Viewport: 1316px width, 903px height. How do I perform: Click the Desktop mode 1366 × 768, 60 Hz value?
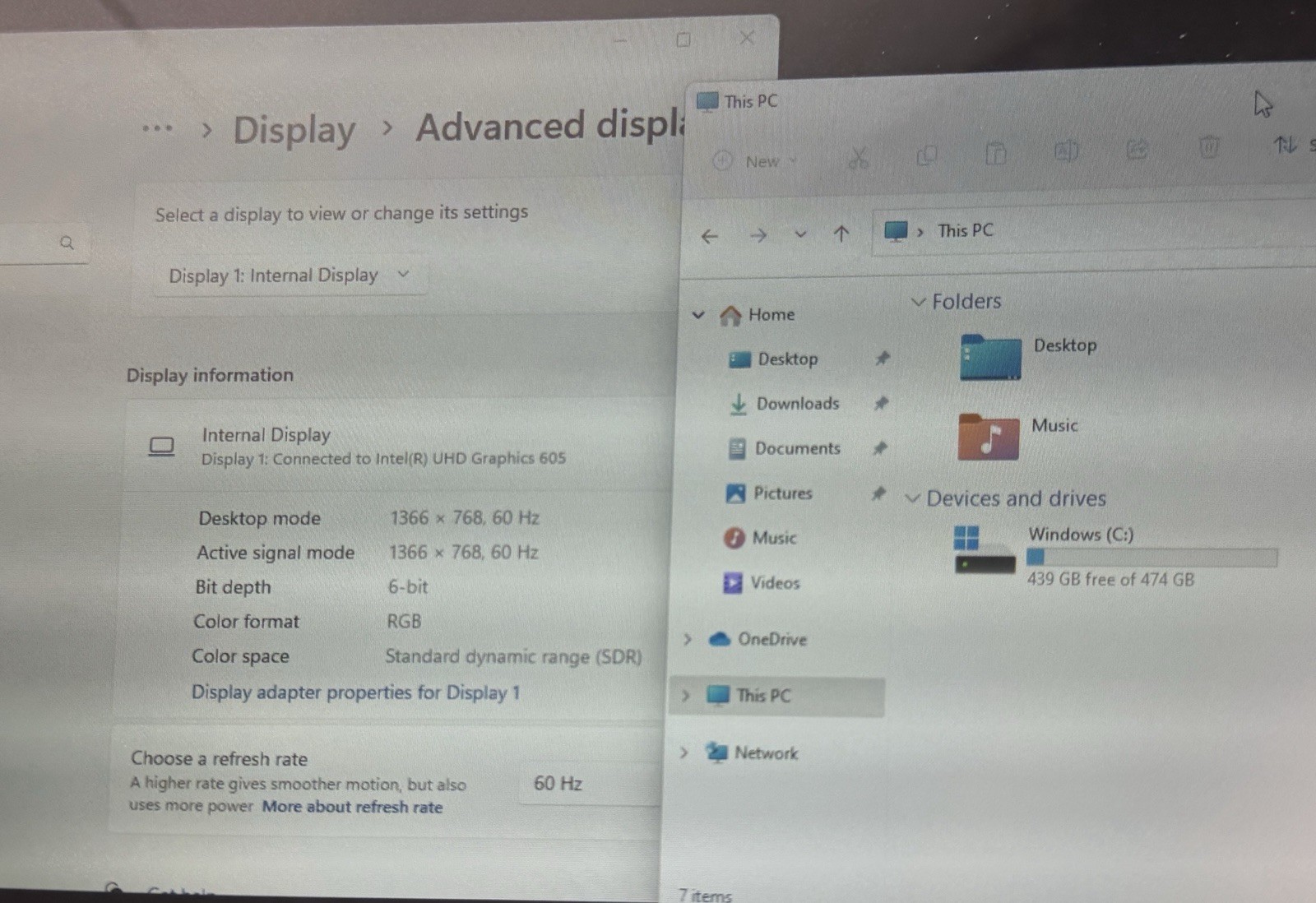pos(465,517)
